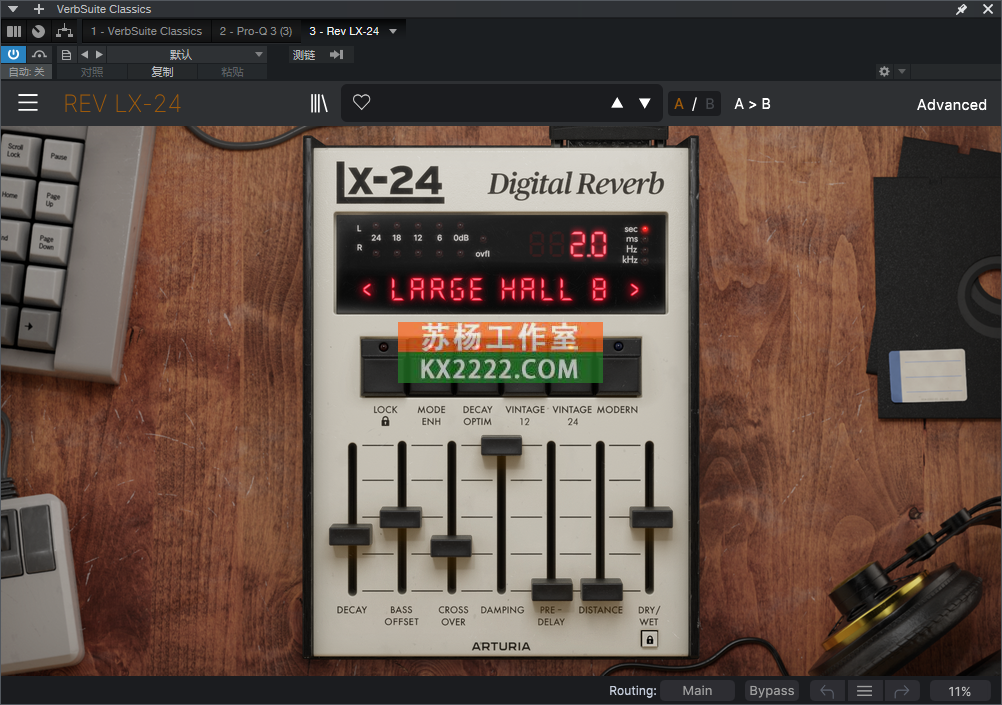
Task: Switch to the 2 - Pro-Q 3 (3) tab
Action: point(256,31)
